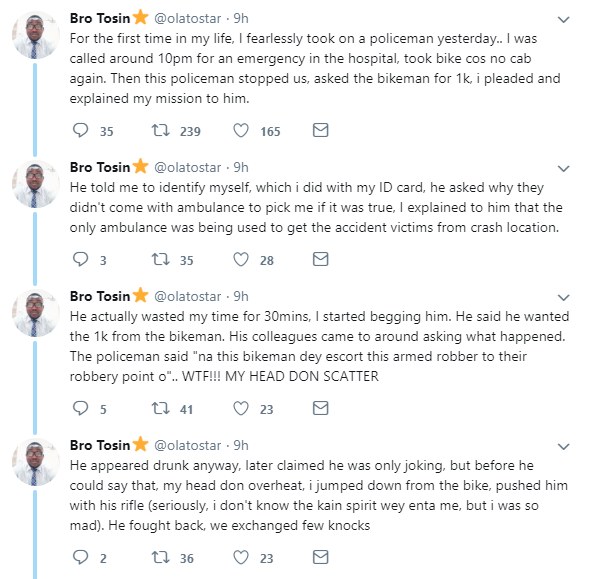Viewport: 600px width, 579px height.
Task: Open @olatostar handle on the last tweet
Action: coord(191,444)
